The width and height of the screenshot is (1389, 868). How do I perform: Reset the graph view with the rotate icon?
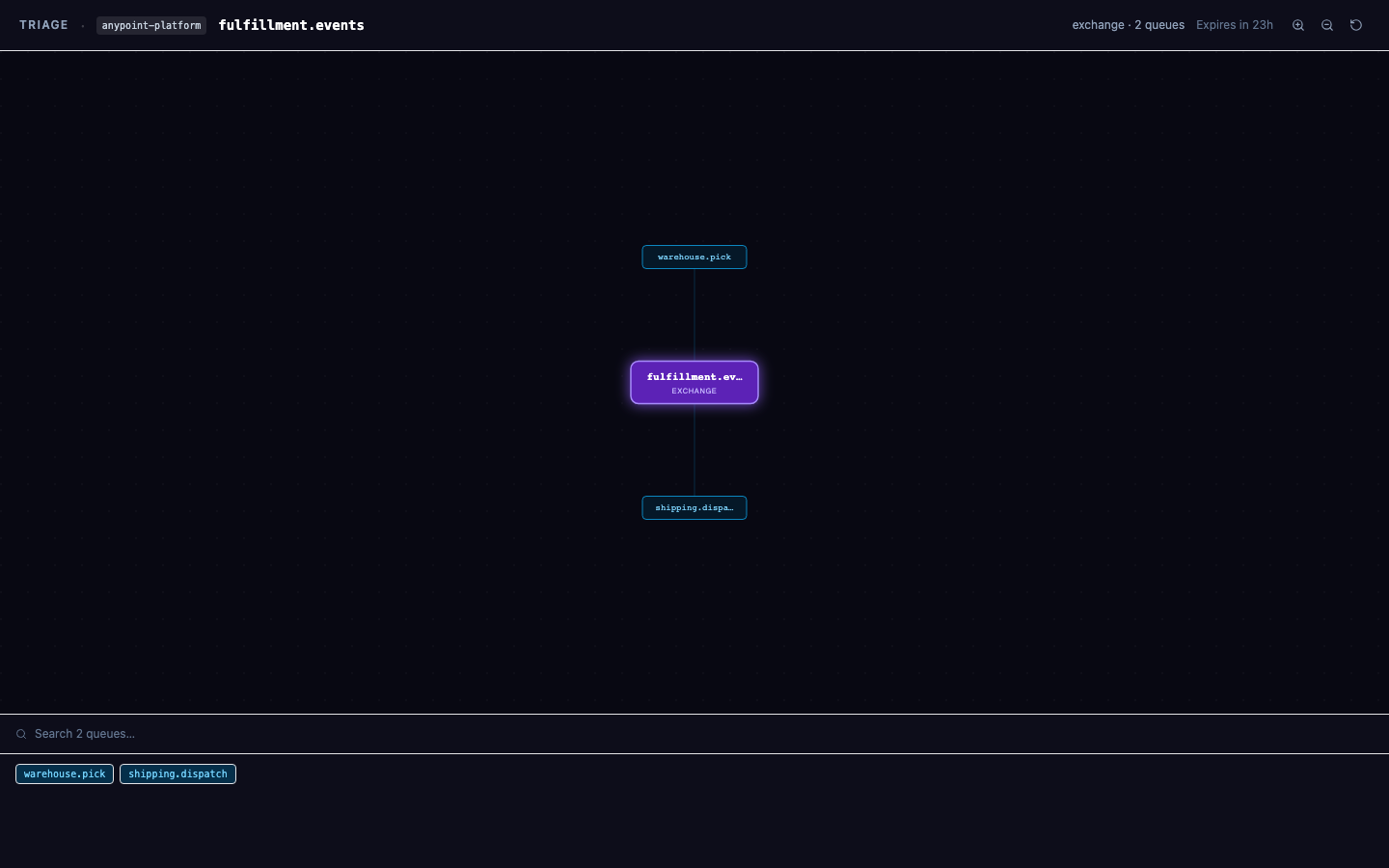coord(1356,25)
